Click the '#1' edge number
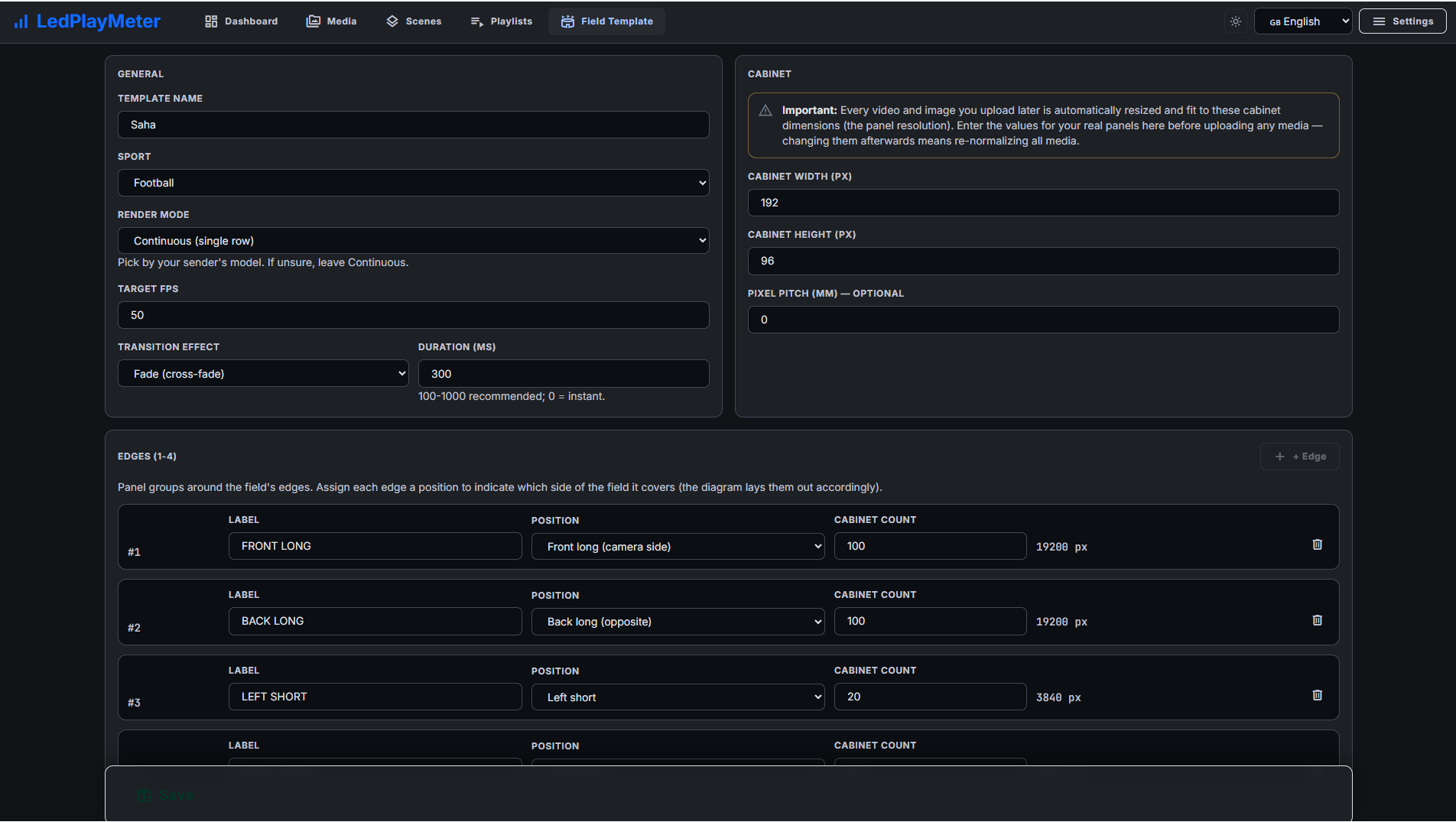 click(x=134, y=552)
